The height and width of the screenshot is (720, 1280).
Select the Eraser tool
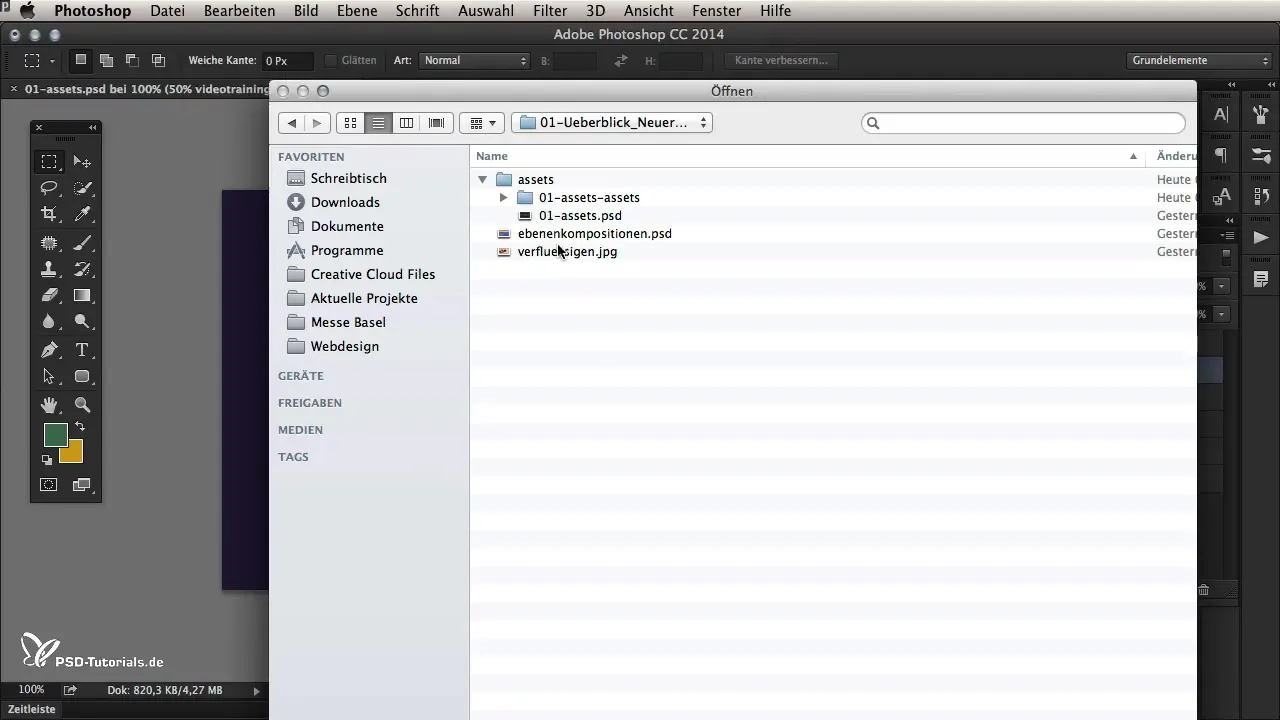[x=48, y=295]
